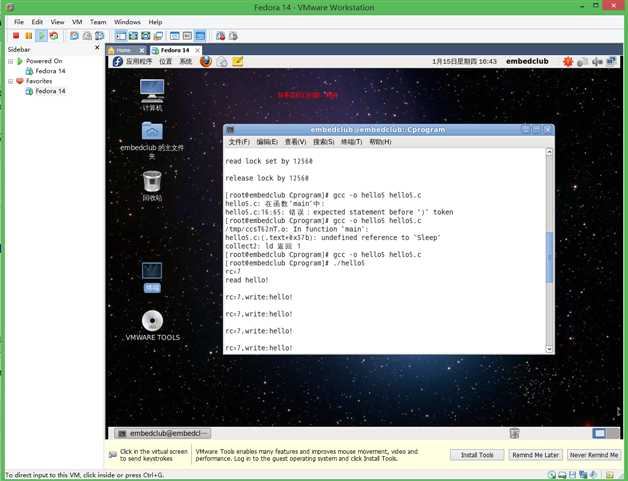628x481 pixels.
Task: Click the Reset VM toolbar icon
Action: [x=54, y=36]
